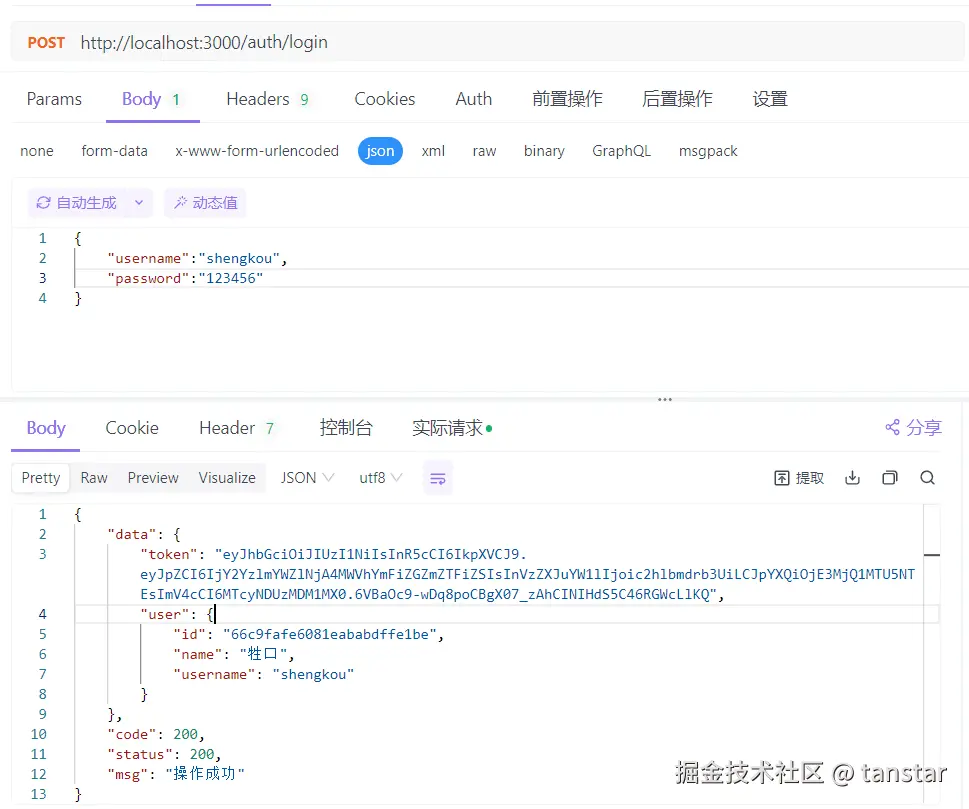Open search in response with magnifier icon
This screenshot has width=969, height=809.
(x=927, y=478)
